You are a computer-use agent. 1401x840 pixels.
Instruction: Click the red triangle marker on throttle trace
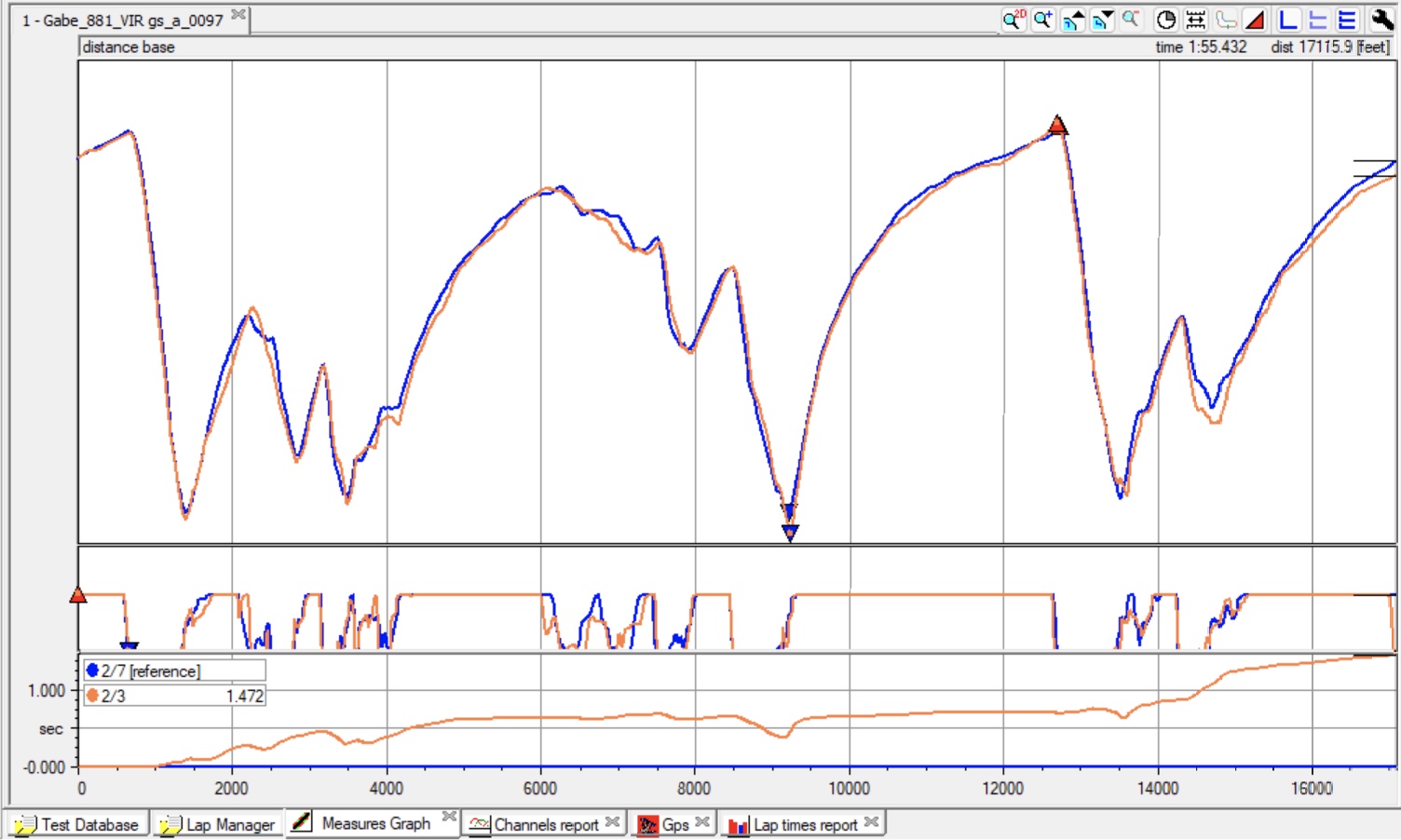click(x=78, y=595)
